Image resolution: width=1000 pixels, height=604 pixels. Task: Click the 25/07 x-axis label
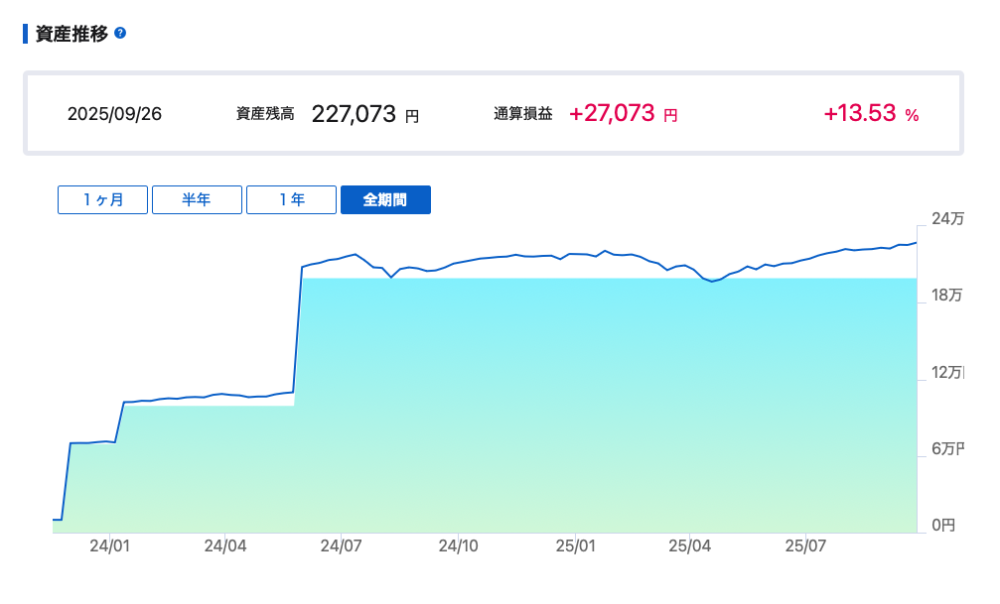point(805,547)
